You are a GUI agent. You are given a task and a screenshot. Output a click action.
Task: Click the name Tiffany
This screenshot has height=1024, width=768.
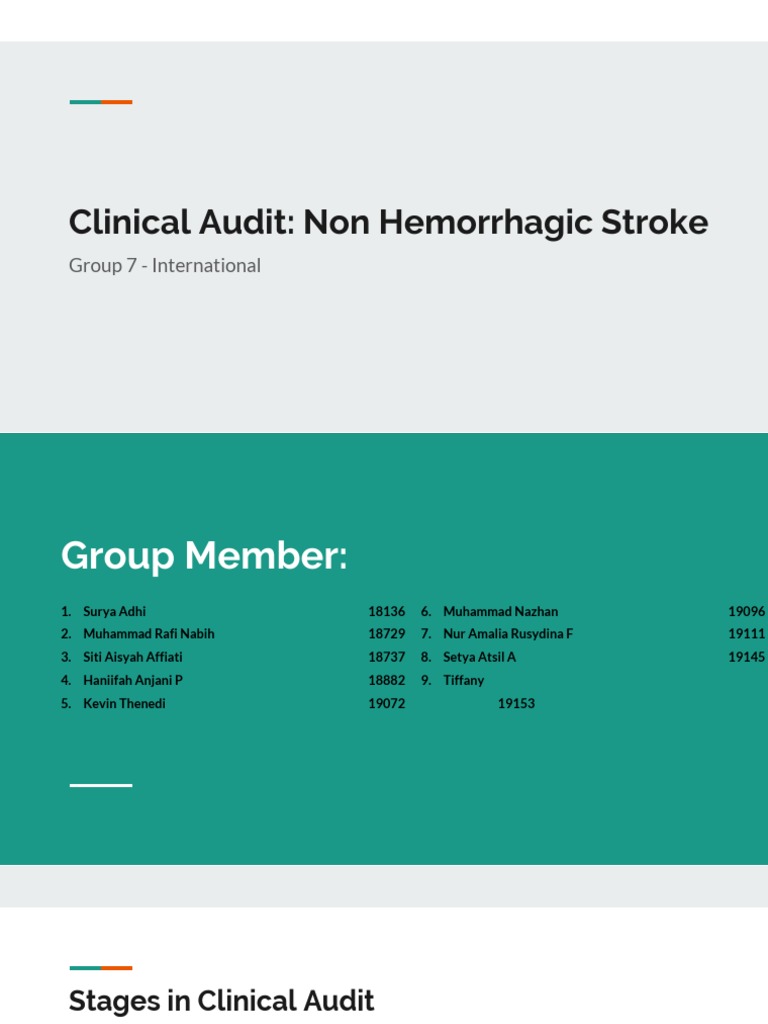463,680
